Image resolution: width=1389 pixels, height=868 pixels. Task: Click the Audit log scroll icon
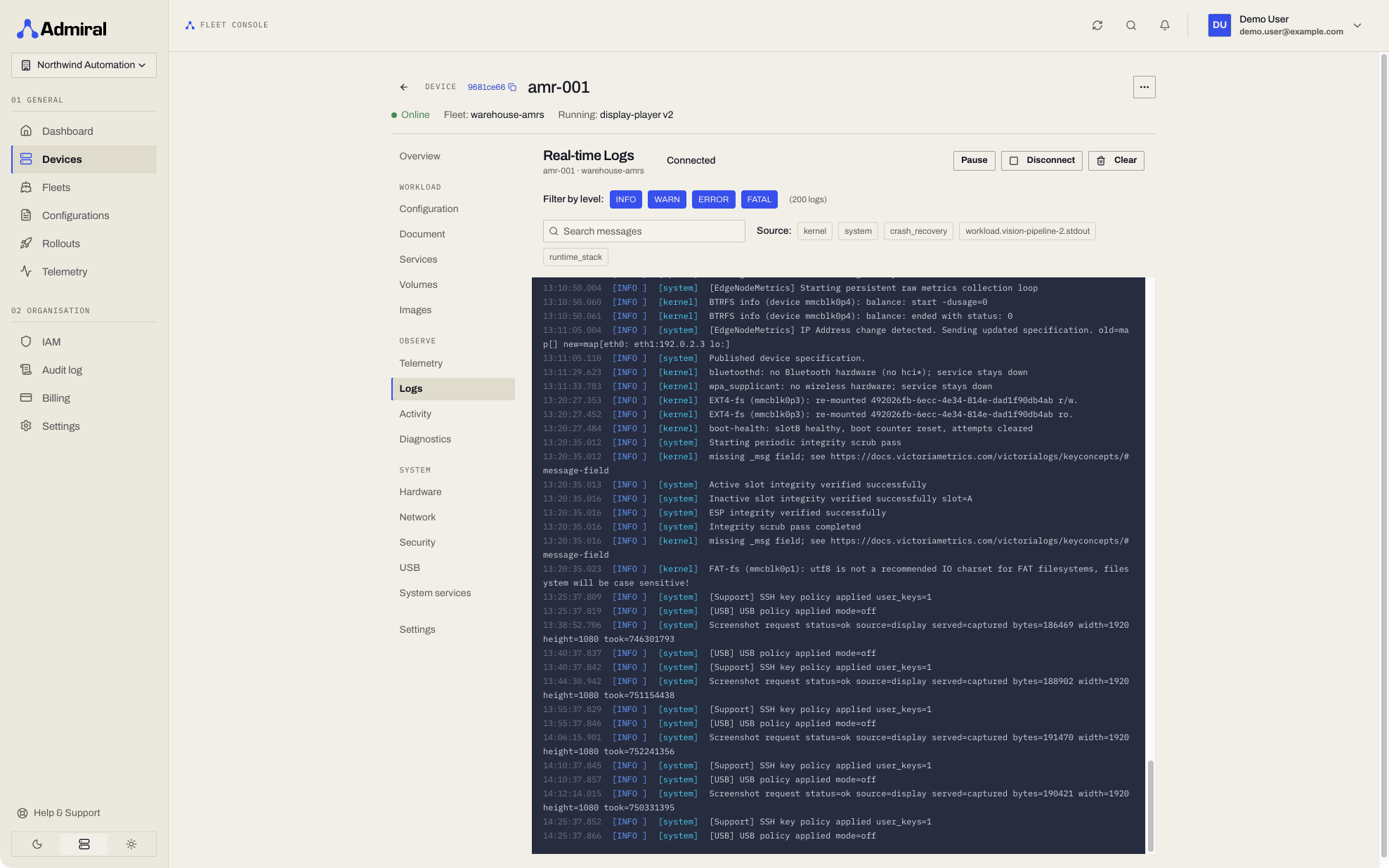[x=26, y=369]
